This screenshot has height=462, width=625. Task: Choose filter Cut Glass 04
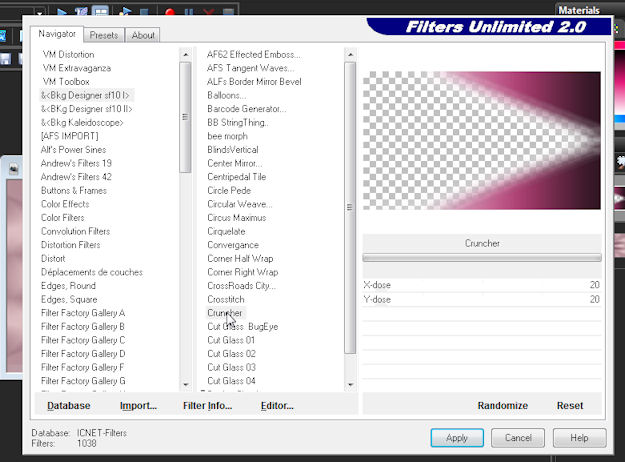(x=231, y=381)
